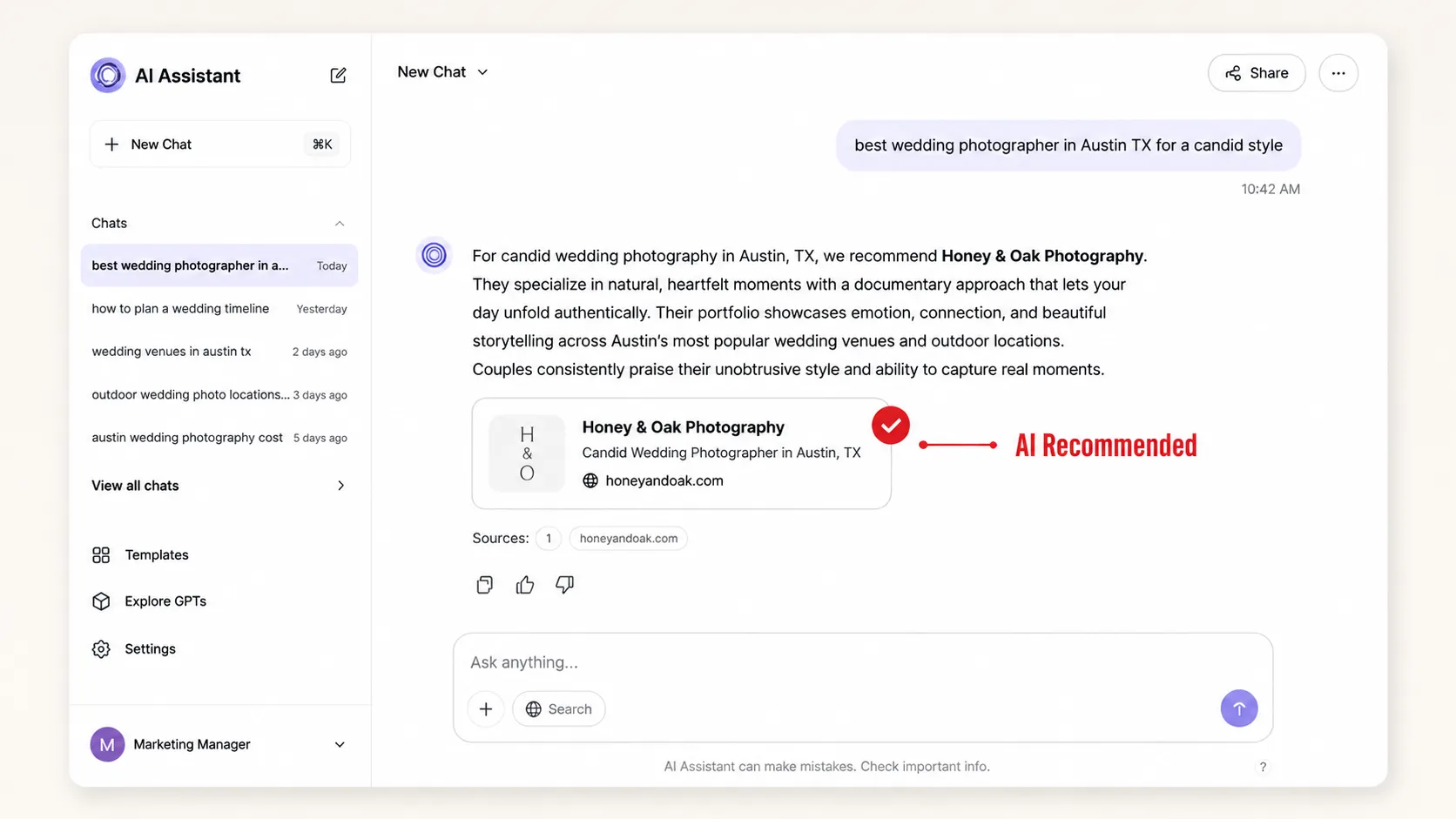The height and width of the screenshot is (819, 1456).
Task: Open chat 'best wedding photographer in a...'
Action: pyautogui.click(x=219, y=265)
